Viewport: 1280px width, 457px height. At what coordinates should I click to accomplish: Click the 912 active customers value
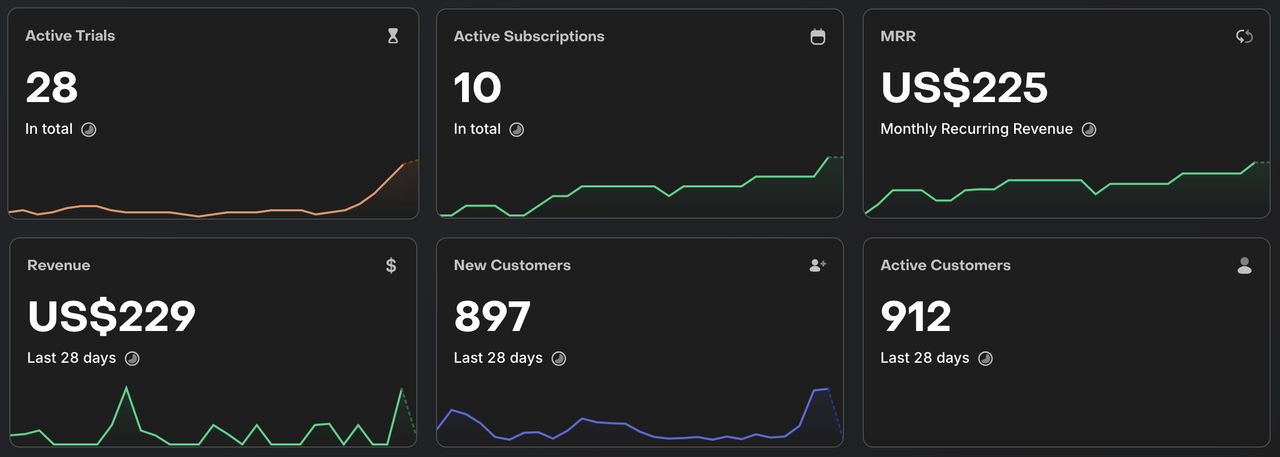916,317
